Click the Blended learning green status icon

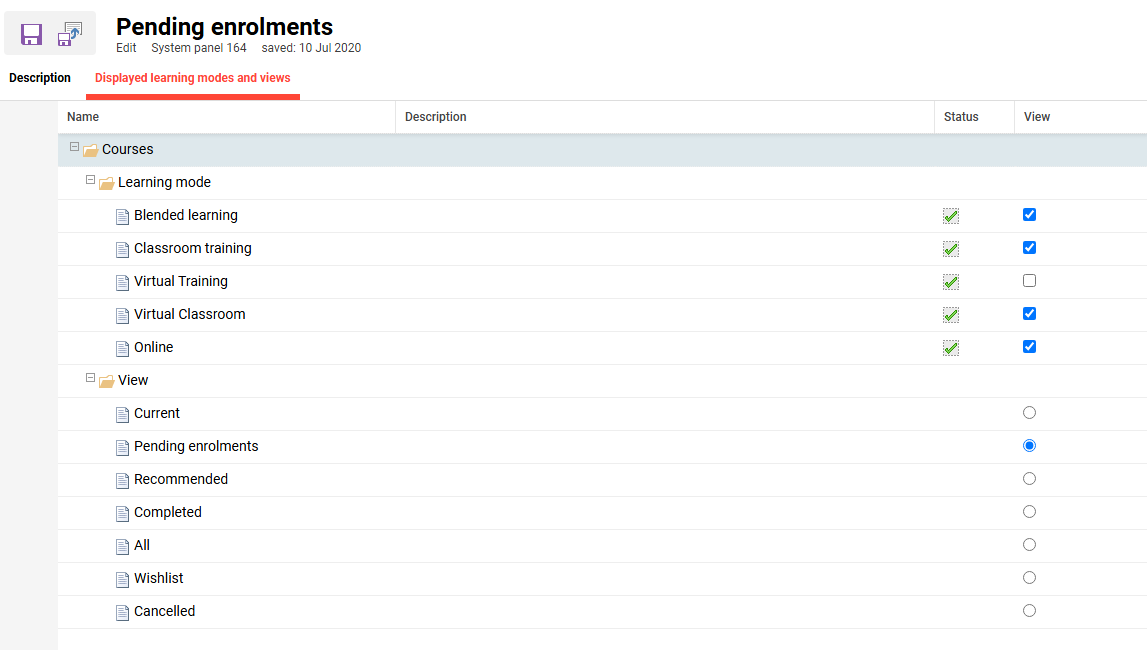pyautogui.click(x=951, y=216)
